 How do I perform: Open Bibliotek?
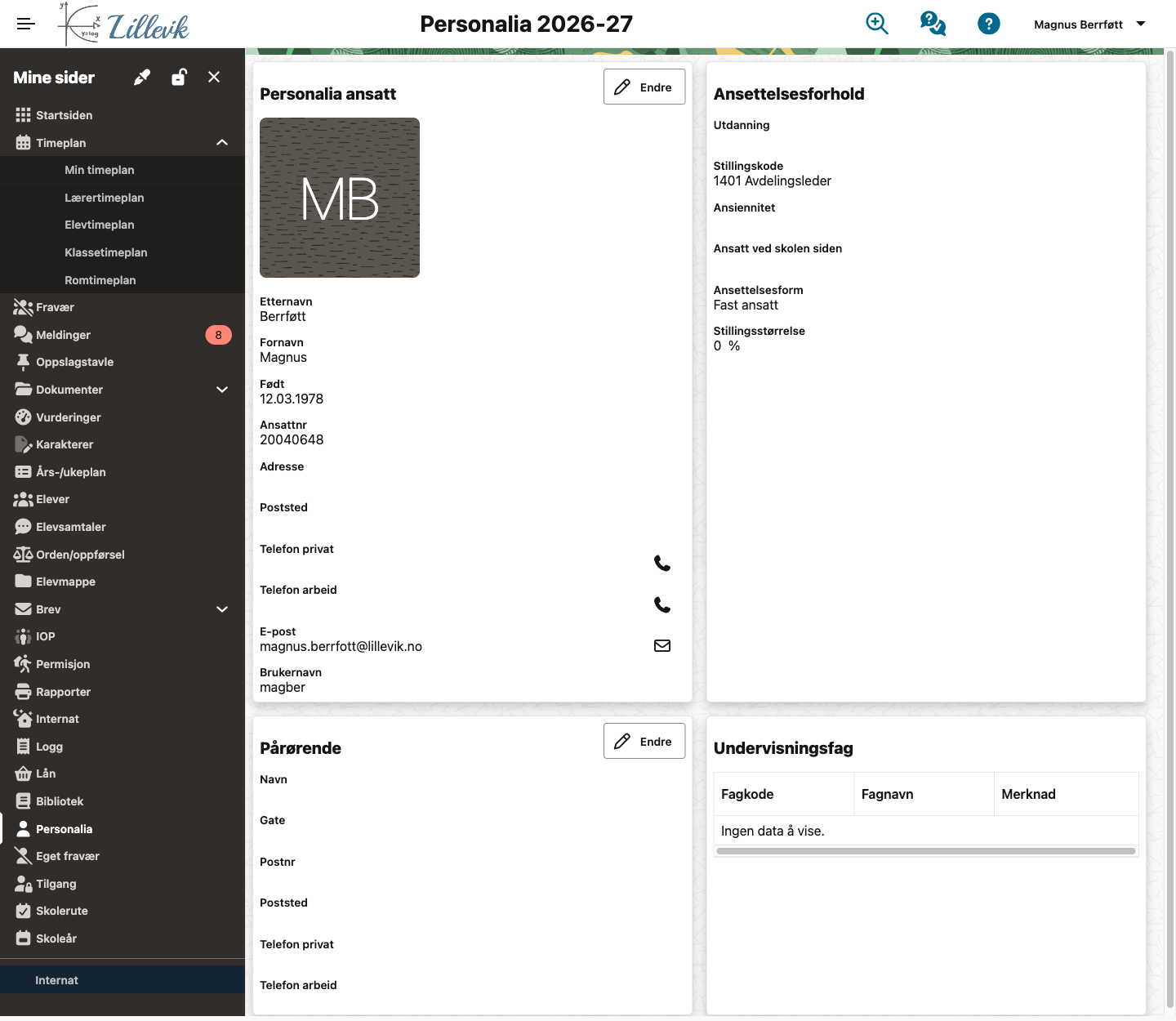122,801
